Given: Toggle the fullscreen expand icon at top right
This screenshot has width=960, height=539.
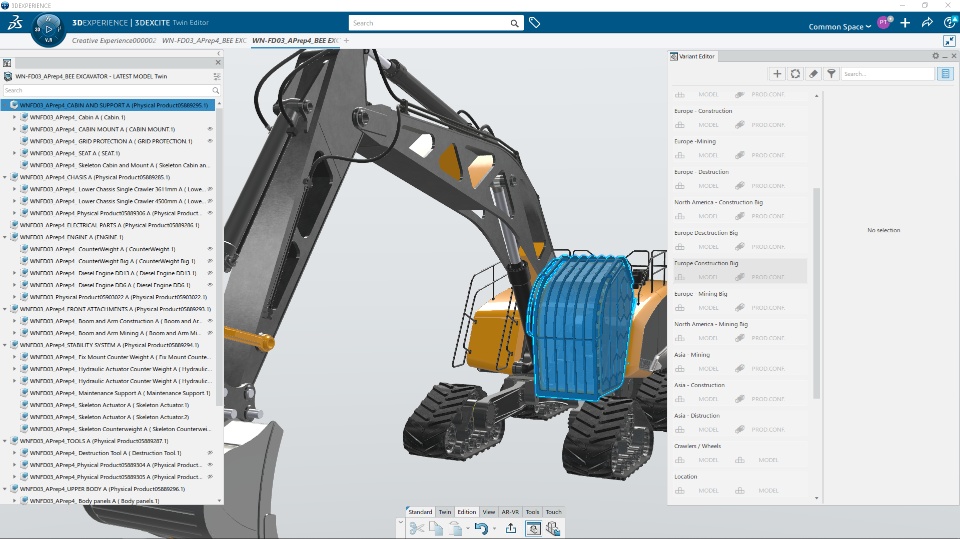Looking at the screenshot, I should coord(949,41).
